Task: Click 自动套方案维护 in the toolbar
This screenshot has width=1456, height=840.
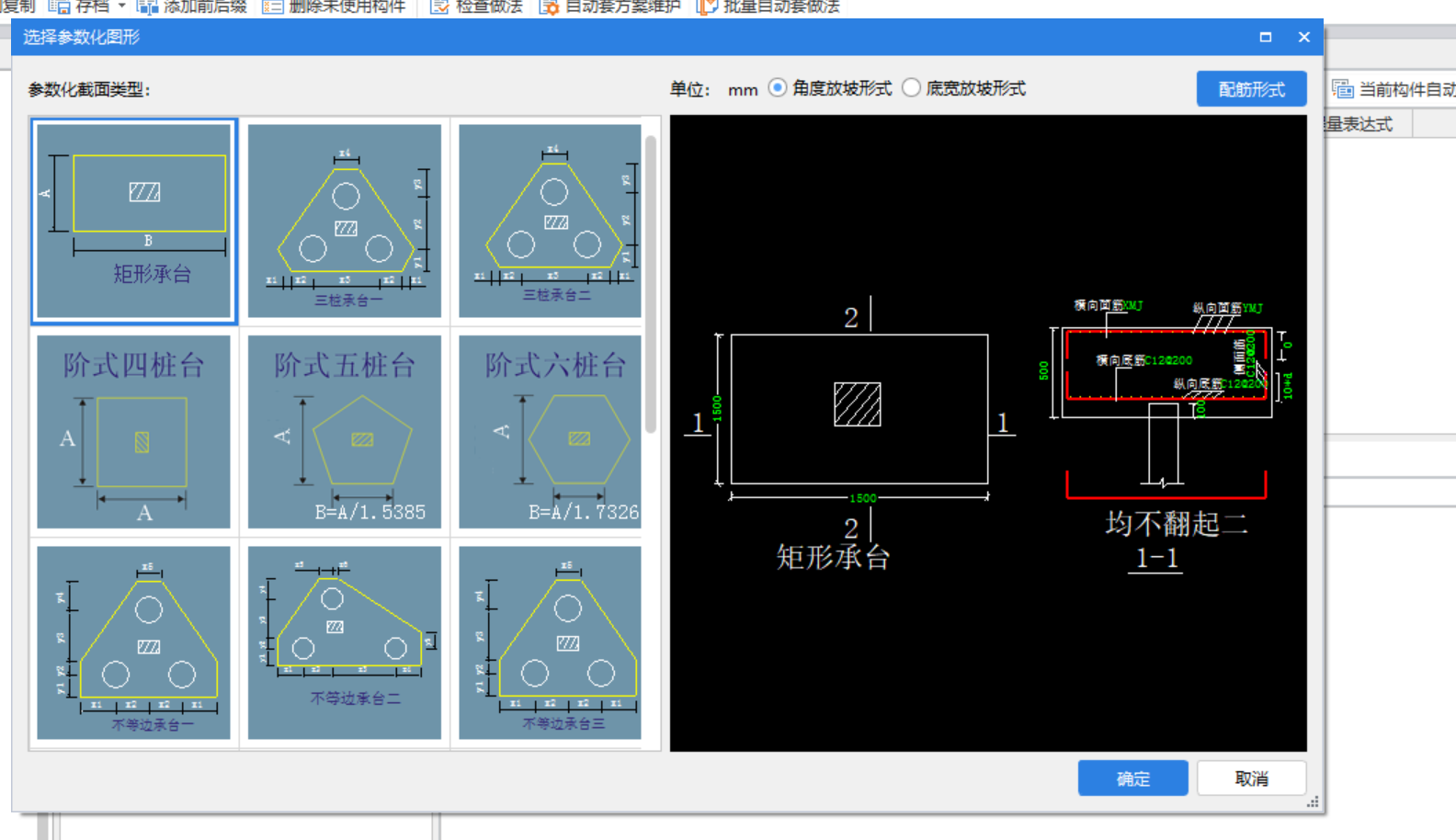Action: (609, 6)
